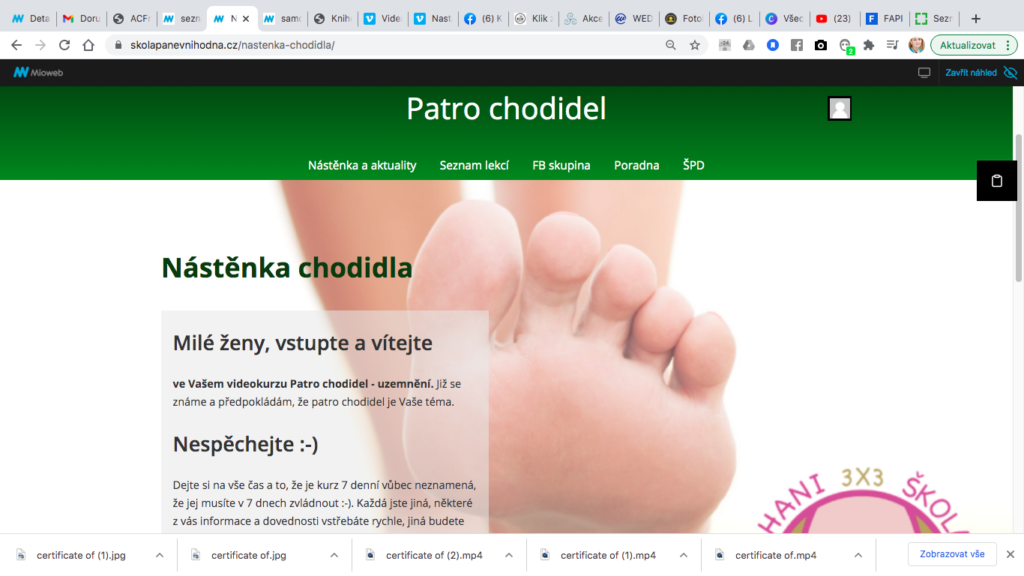Screen dimensions: 1024x576
Task: Go back to the previous page
Action: tap(16, 45)
